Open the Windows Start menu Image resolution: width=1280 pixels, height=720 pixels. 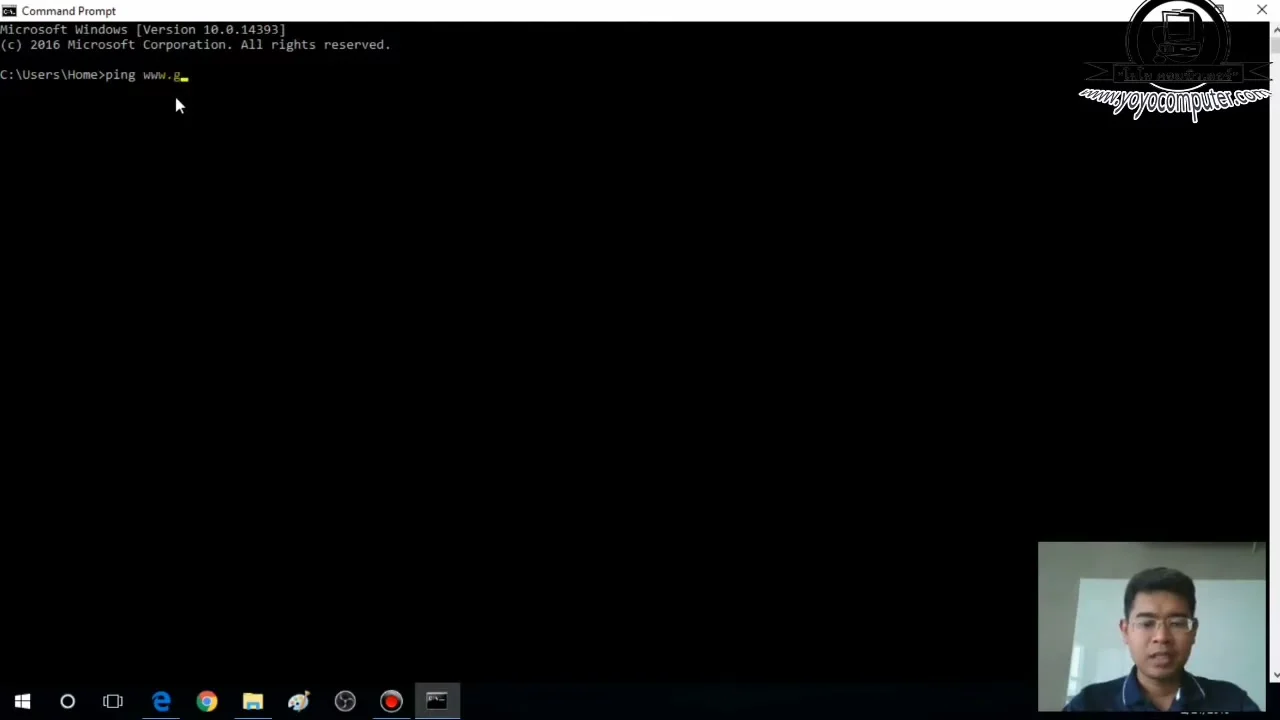22,701
